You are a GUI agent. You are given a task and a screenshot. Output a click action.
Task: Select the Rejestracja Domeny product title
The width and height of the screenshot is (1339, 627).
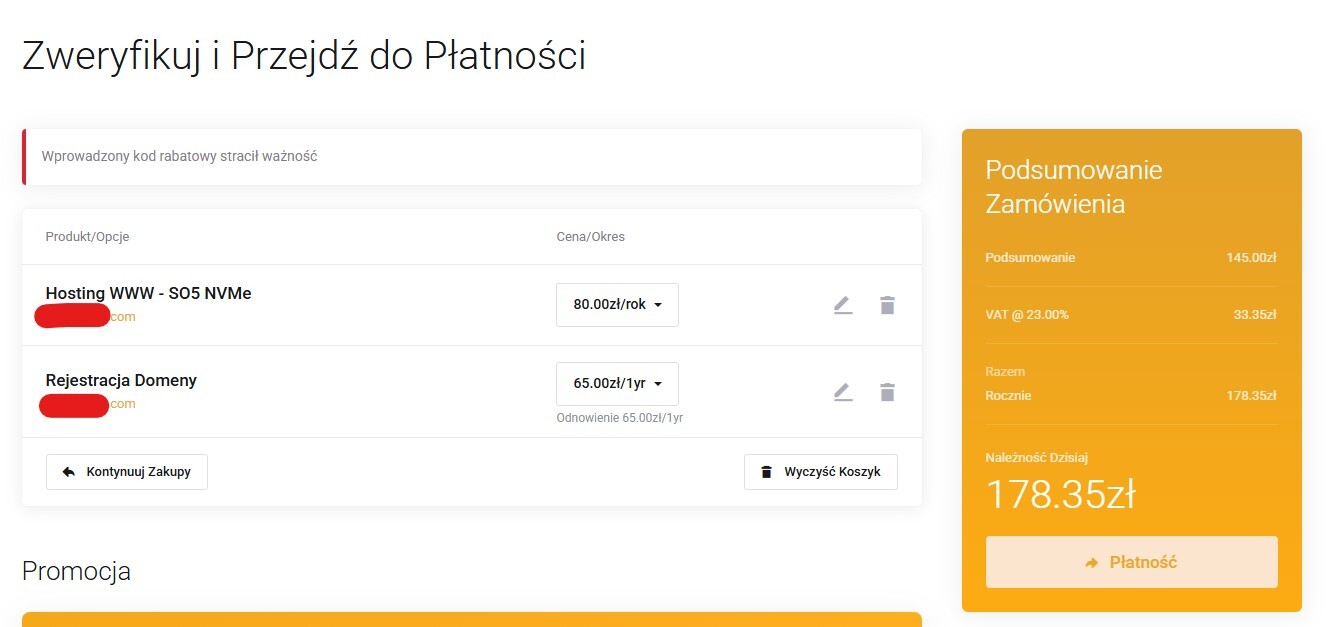[x=121, y=380]
